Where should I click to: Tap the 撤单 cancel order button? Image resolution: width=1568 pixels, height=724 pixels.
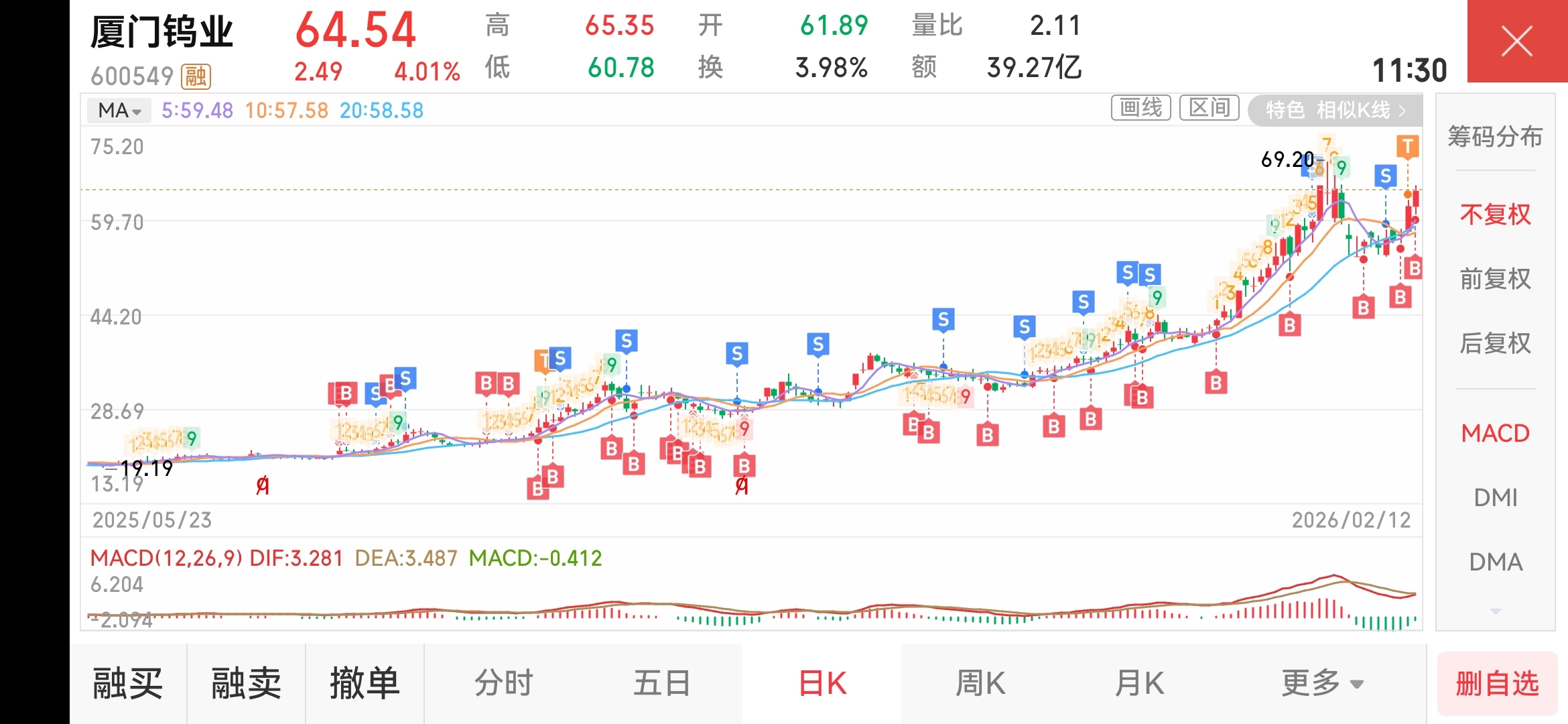[365, 684]
